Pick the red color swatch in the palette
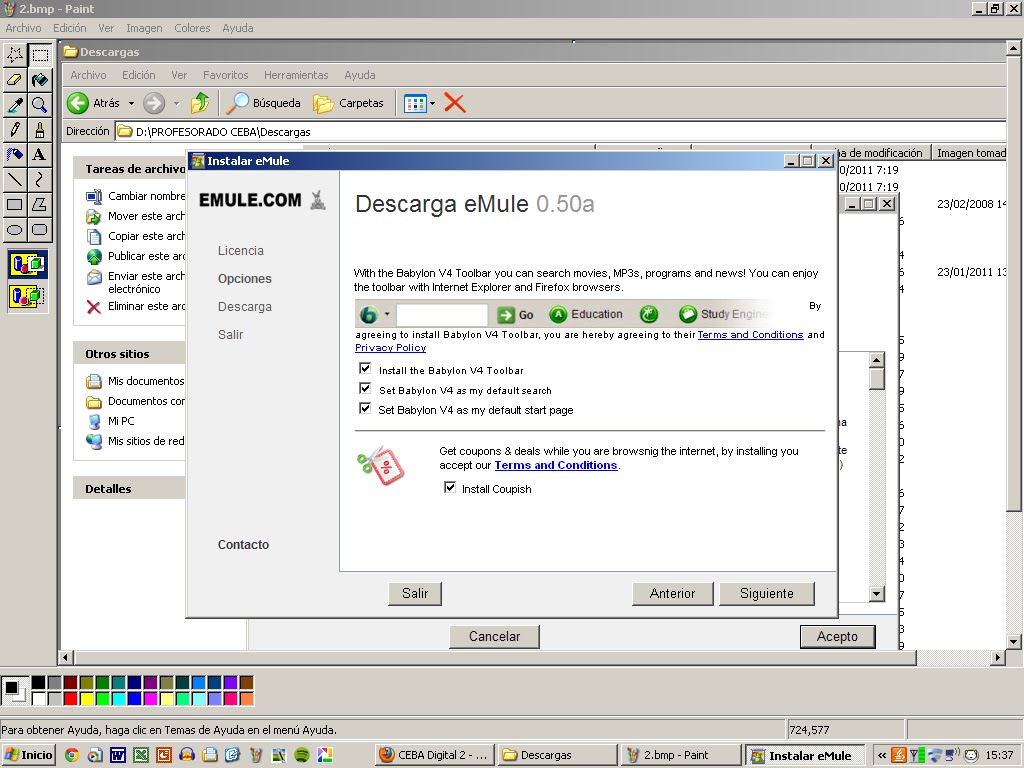Screen dimensions: 1024x768 click(71, 698)
